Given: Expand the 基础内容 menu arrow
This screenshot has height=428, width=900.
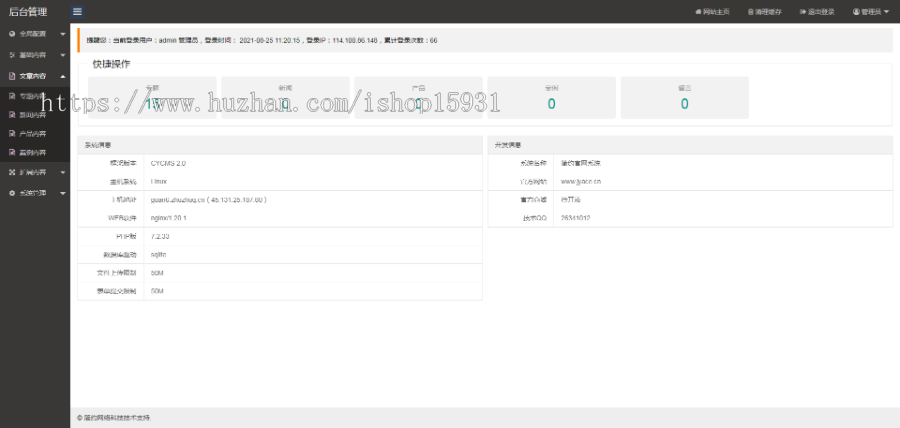Looking at the screenshot, I should [x=63, y=55].
